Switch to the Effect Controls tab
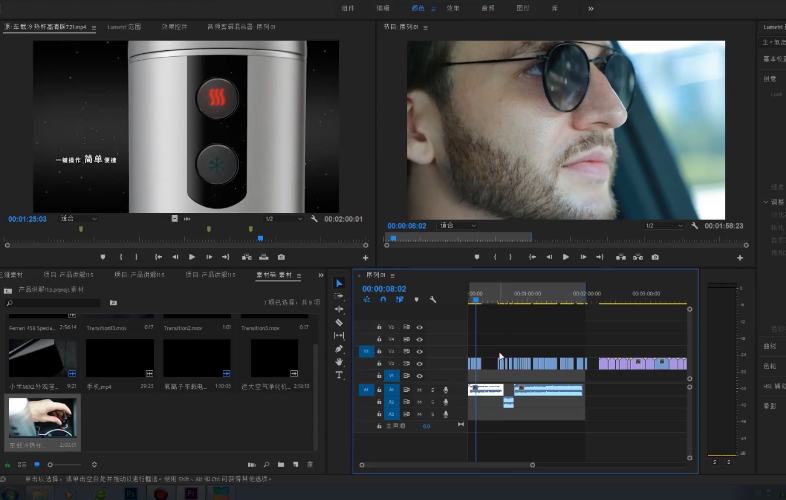Screen dimensions: 786x500 click(x=176, y=27)
